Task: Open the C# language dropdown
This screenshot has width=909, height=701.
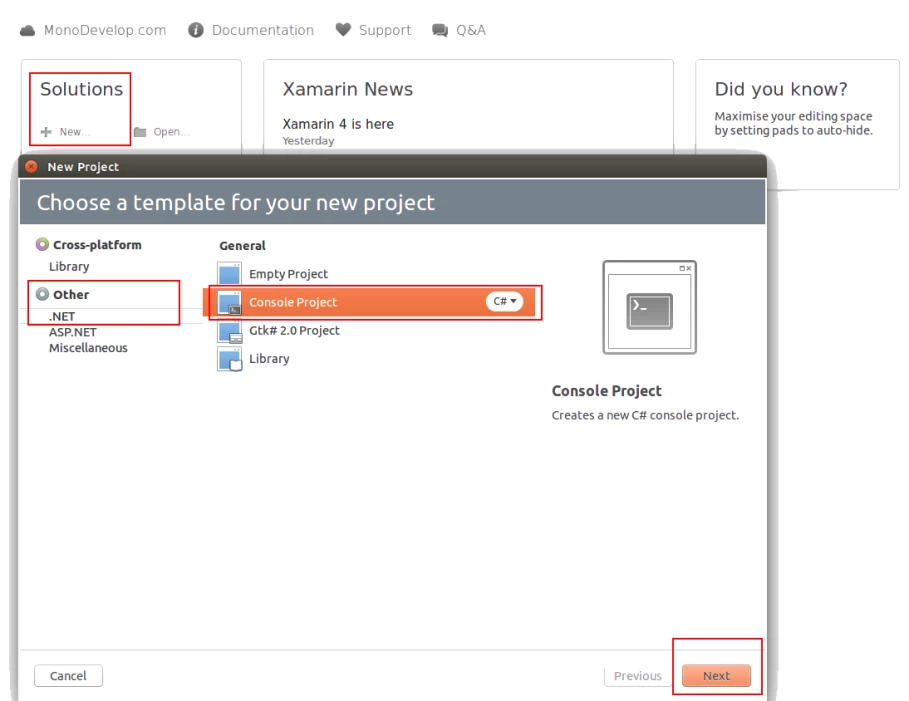Action: pos(505,302)
